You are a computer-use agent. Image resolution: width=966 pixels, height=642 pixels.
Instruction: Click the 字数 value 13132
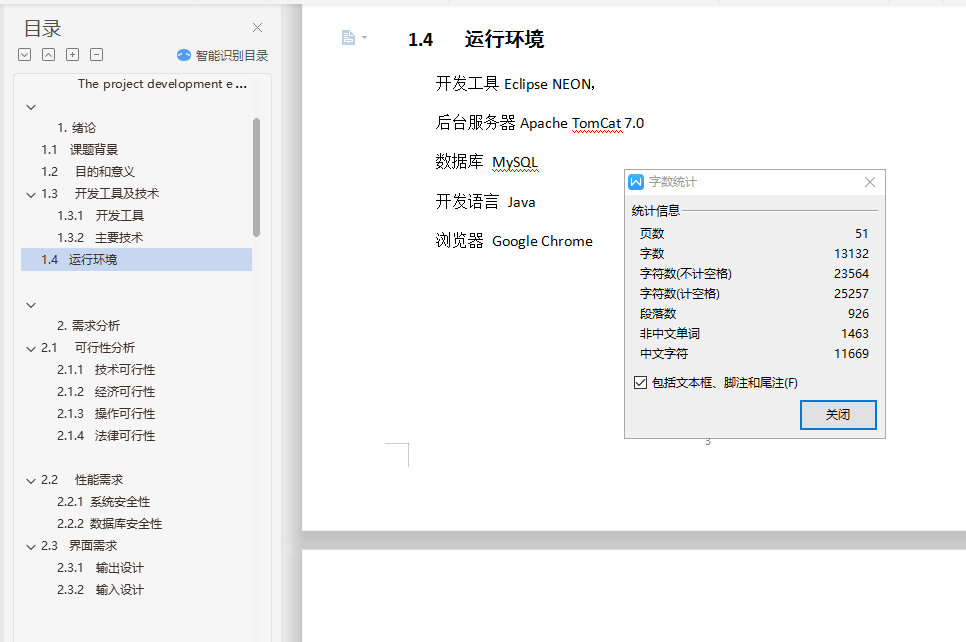[851, 254]
